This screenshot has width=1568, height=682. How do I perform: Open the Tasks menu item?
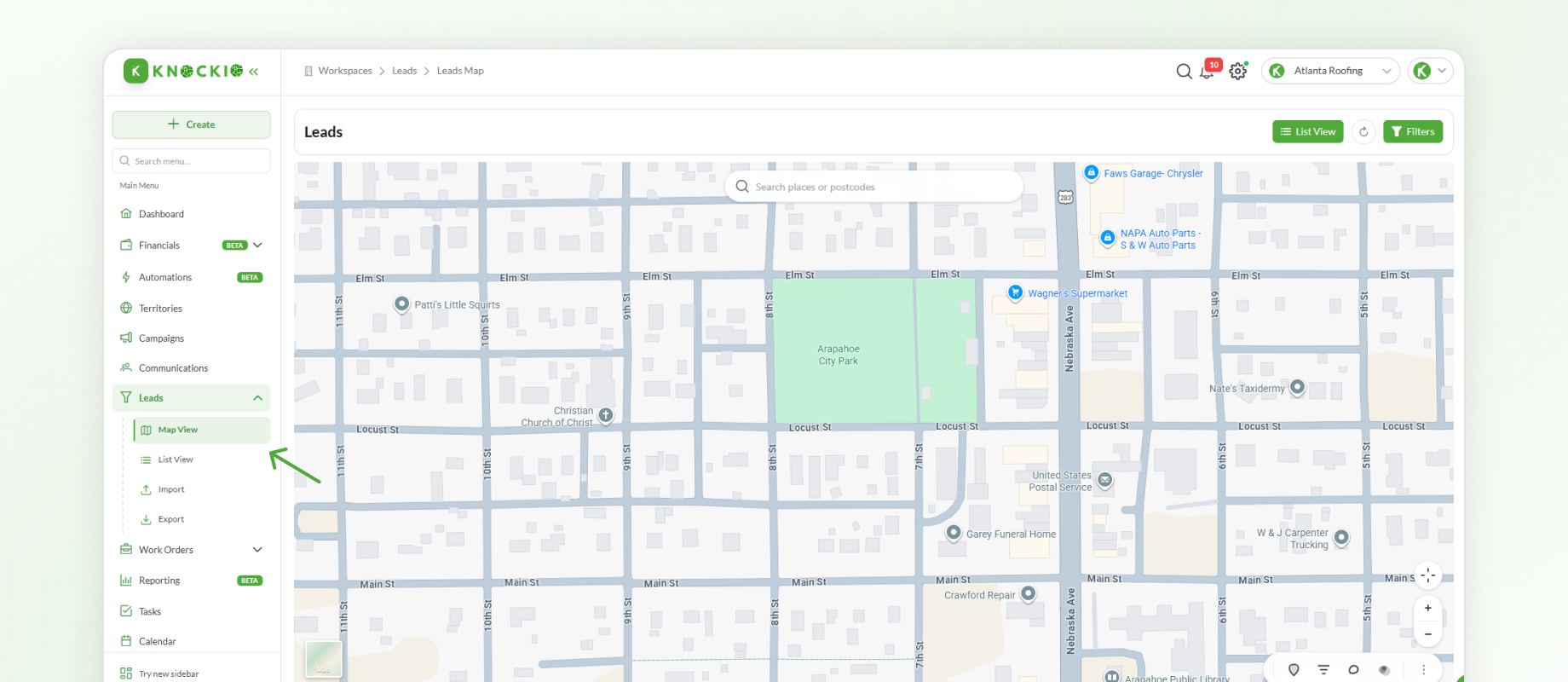[x=191, y=611]
